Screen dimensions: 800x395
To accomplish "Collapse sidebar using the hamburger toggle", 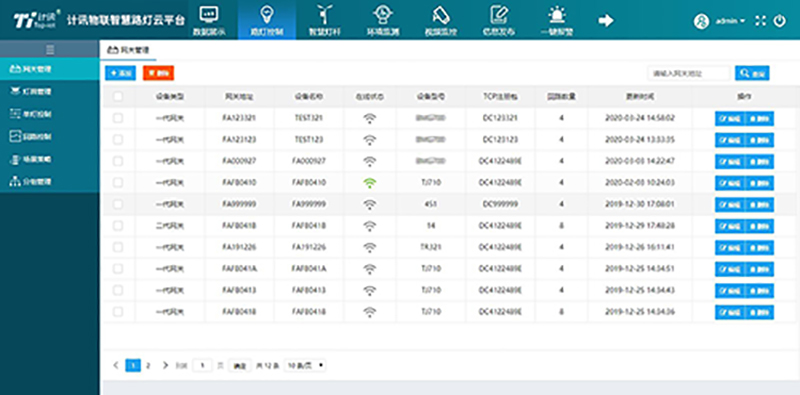I will click(50, 50).
